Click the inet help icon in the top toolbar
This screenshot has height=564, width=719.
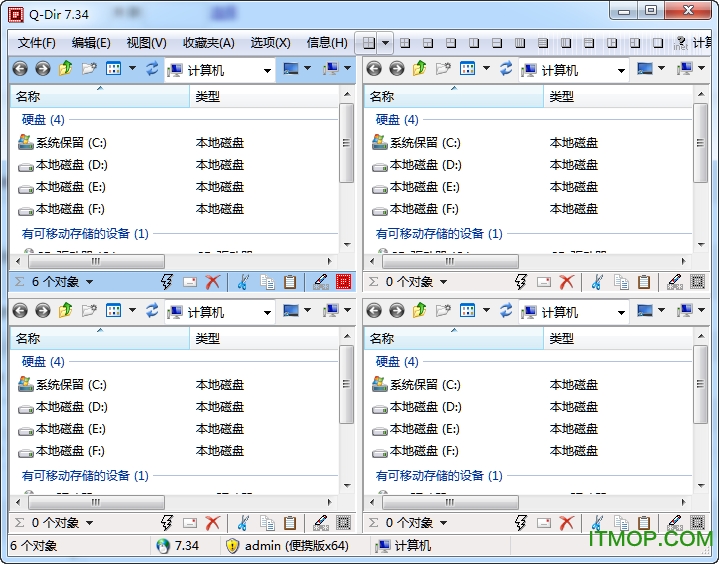pos(681,43)
